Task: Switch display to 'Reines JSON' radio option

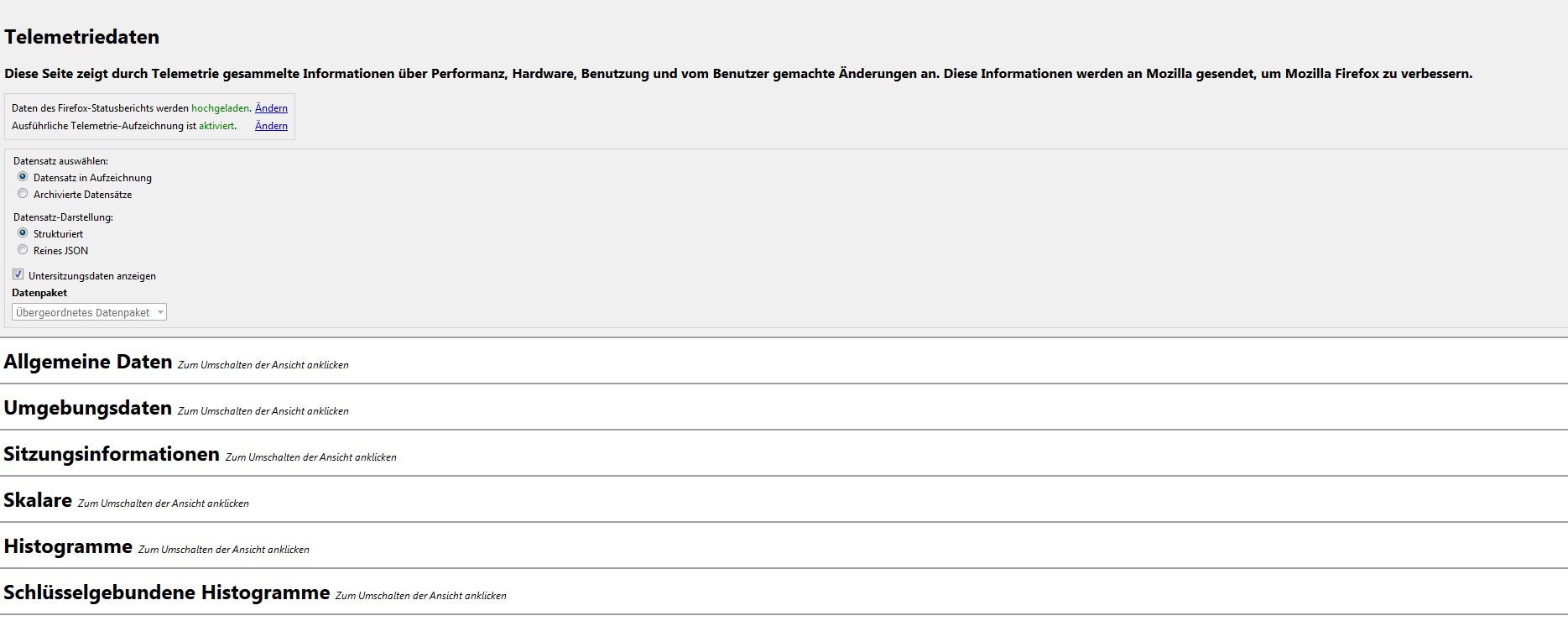Action: pyautogui.click(x=23, y=250)
